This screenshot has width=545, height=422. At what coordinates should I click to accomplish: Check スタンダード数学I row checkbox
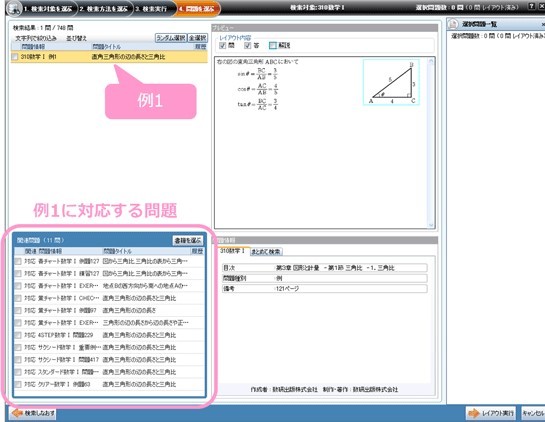pyautogui.click(x=18, y=372)
